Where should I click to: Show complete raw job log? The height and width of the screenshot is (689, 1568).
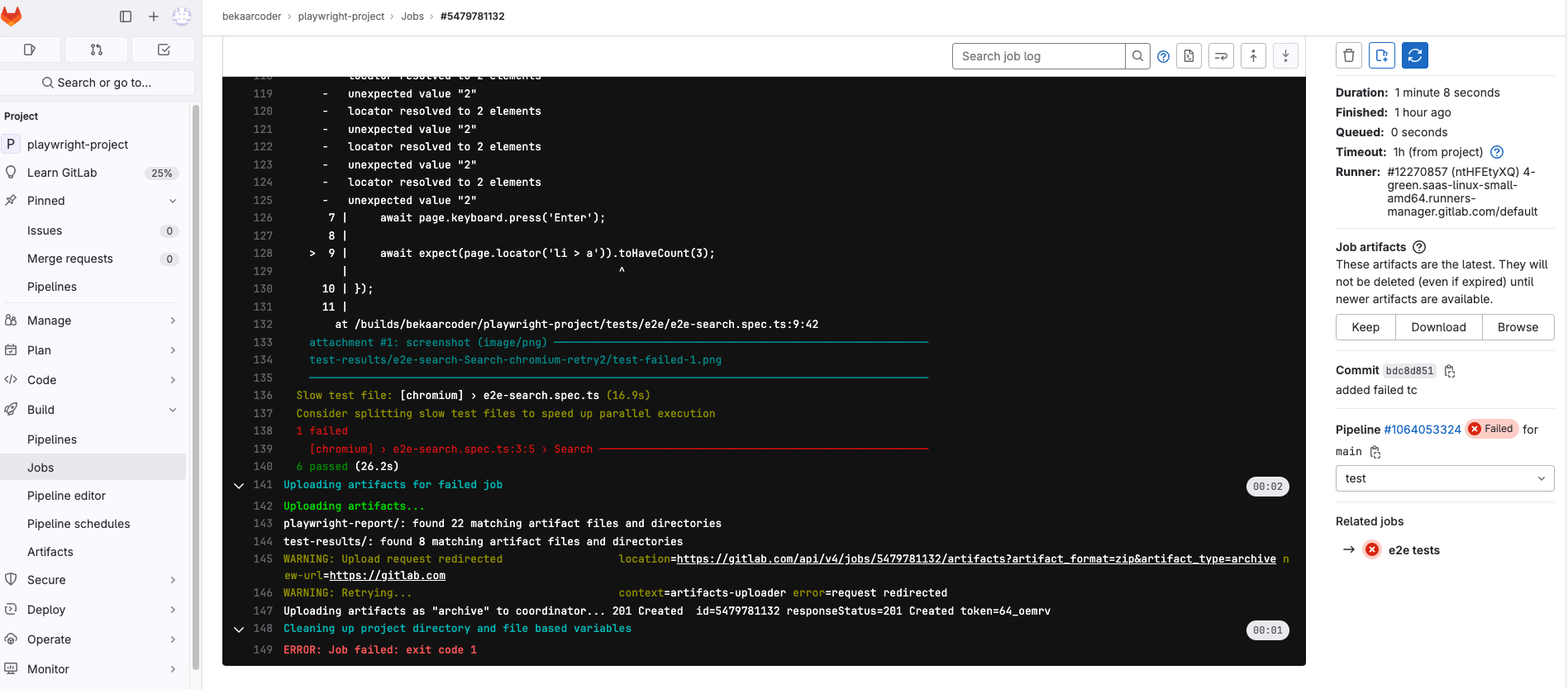click(x=1189, y=56)
